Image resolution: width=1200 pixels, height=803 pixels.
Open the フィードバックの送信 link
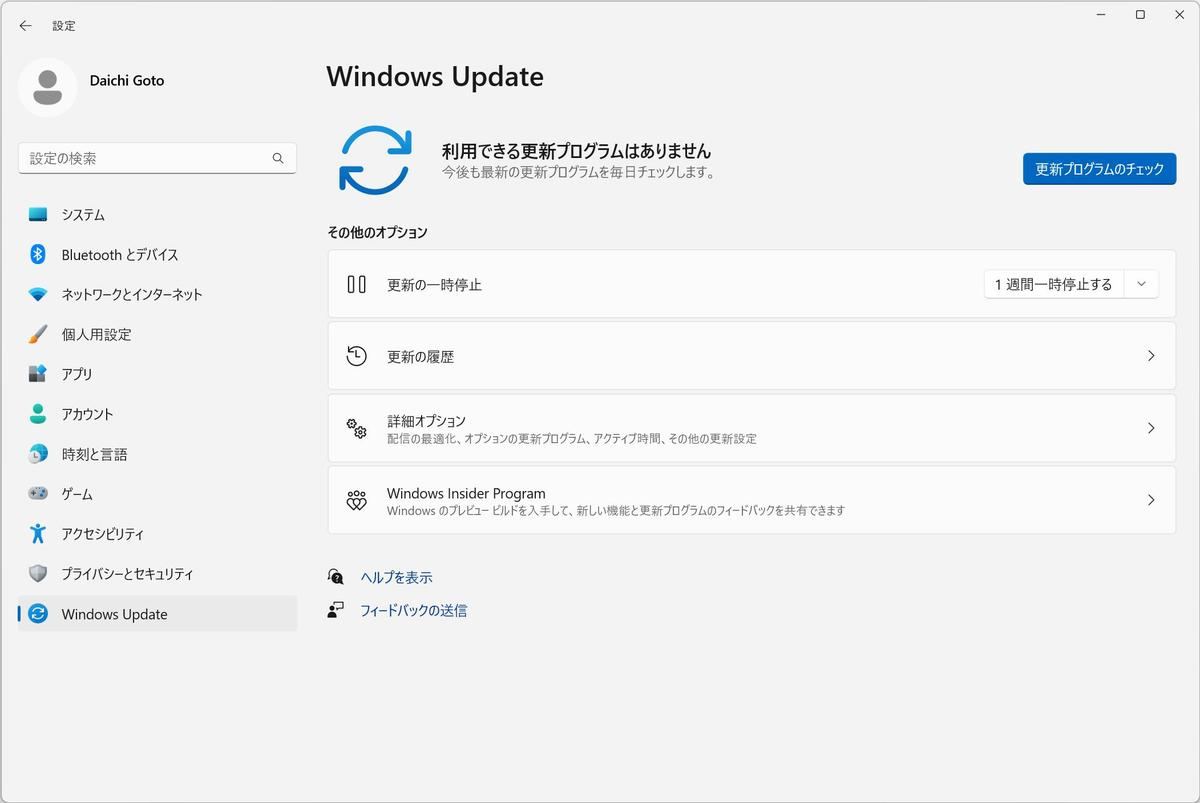click(x=413, y=610)
